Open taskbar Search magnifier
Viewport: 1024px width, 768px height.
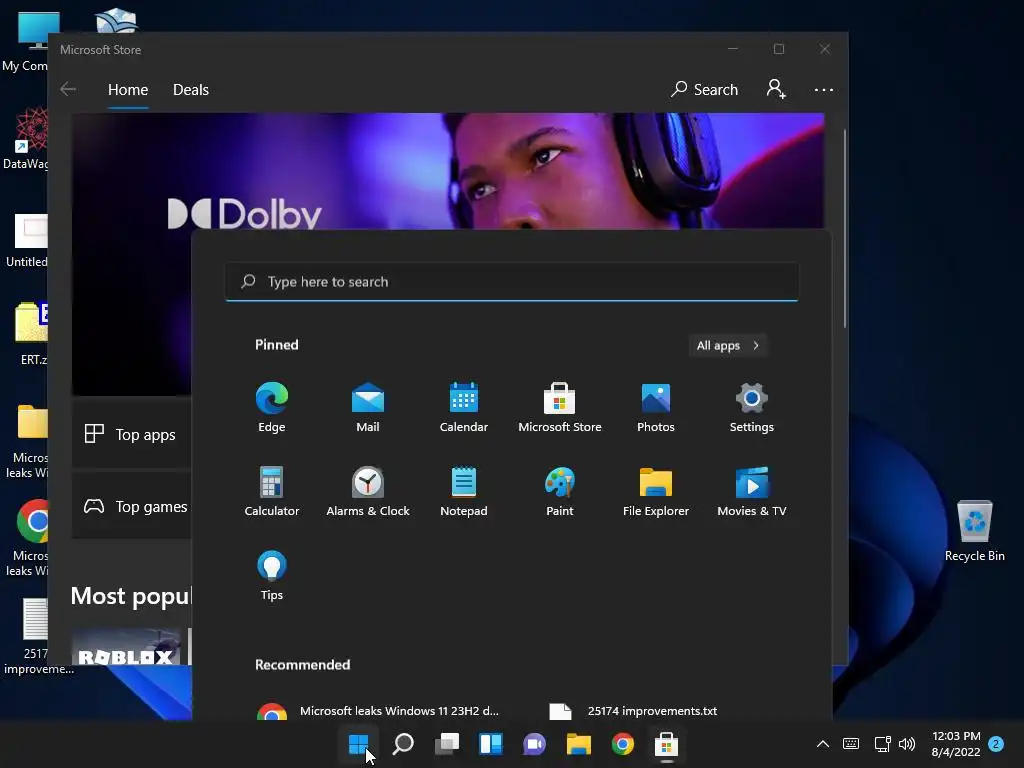(x=403, y=744)
